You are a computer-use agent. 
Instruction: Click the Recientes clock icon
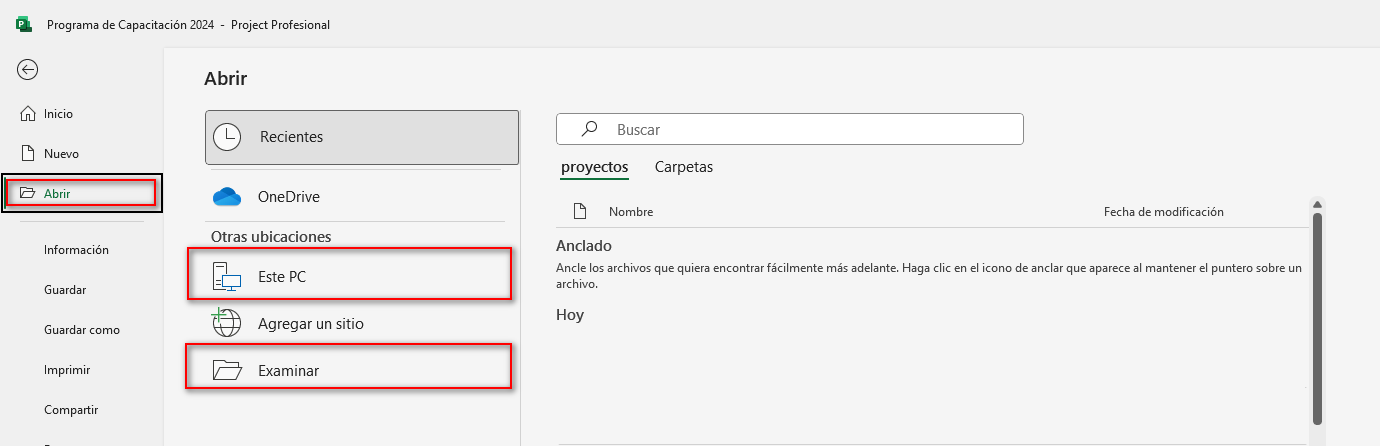pyautogui.click(x=227, y=137)
